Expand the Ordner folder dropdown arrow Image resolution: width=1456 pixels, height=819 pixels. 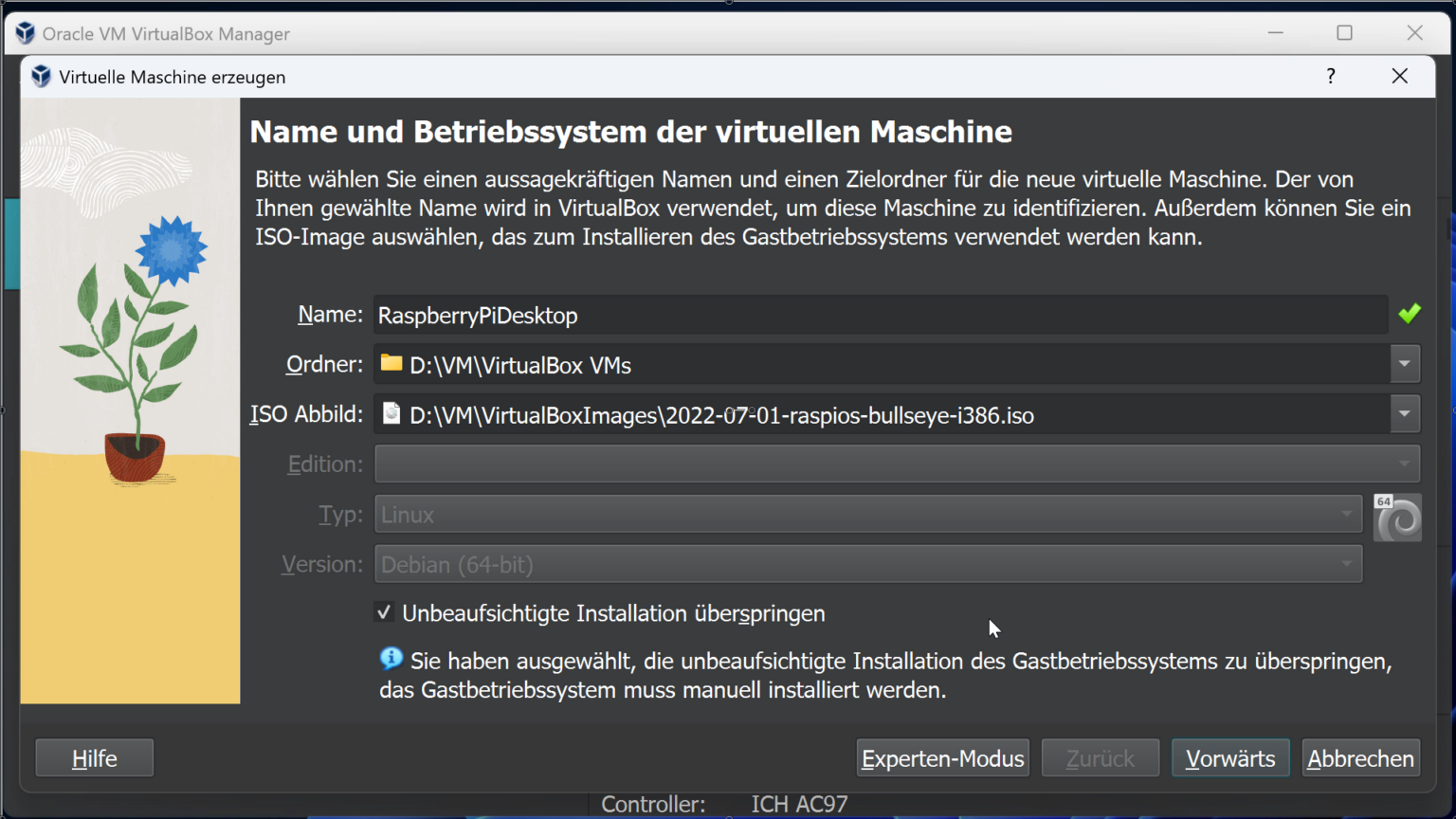[1405, 364]
